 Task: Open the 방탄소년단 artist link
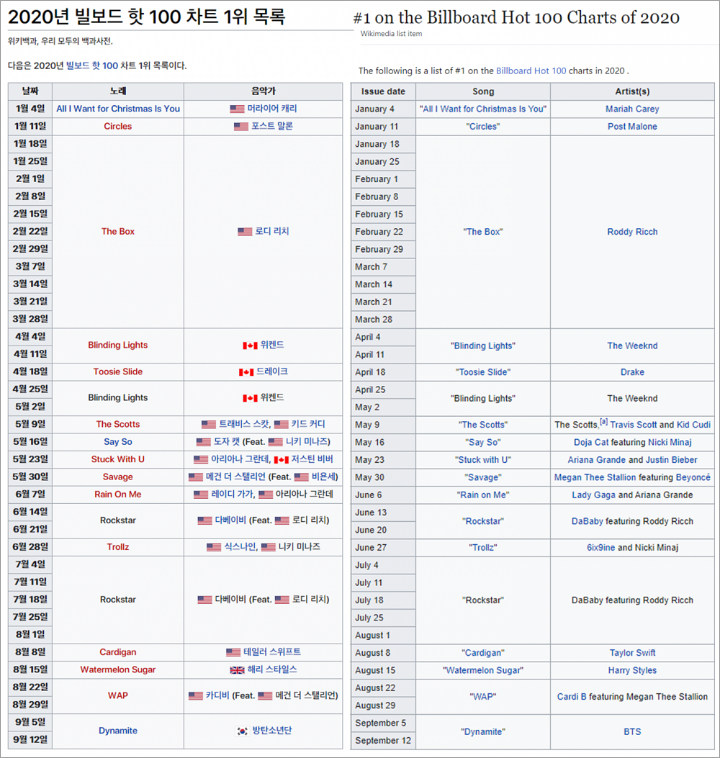[x=272, y=730]
